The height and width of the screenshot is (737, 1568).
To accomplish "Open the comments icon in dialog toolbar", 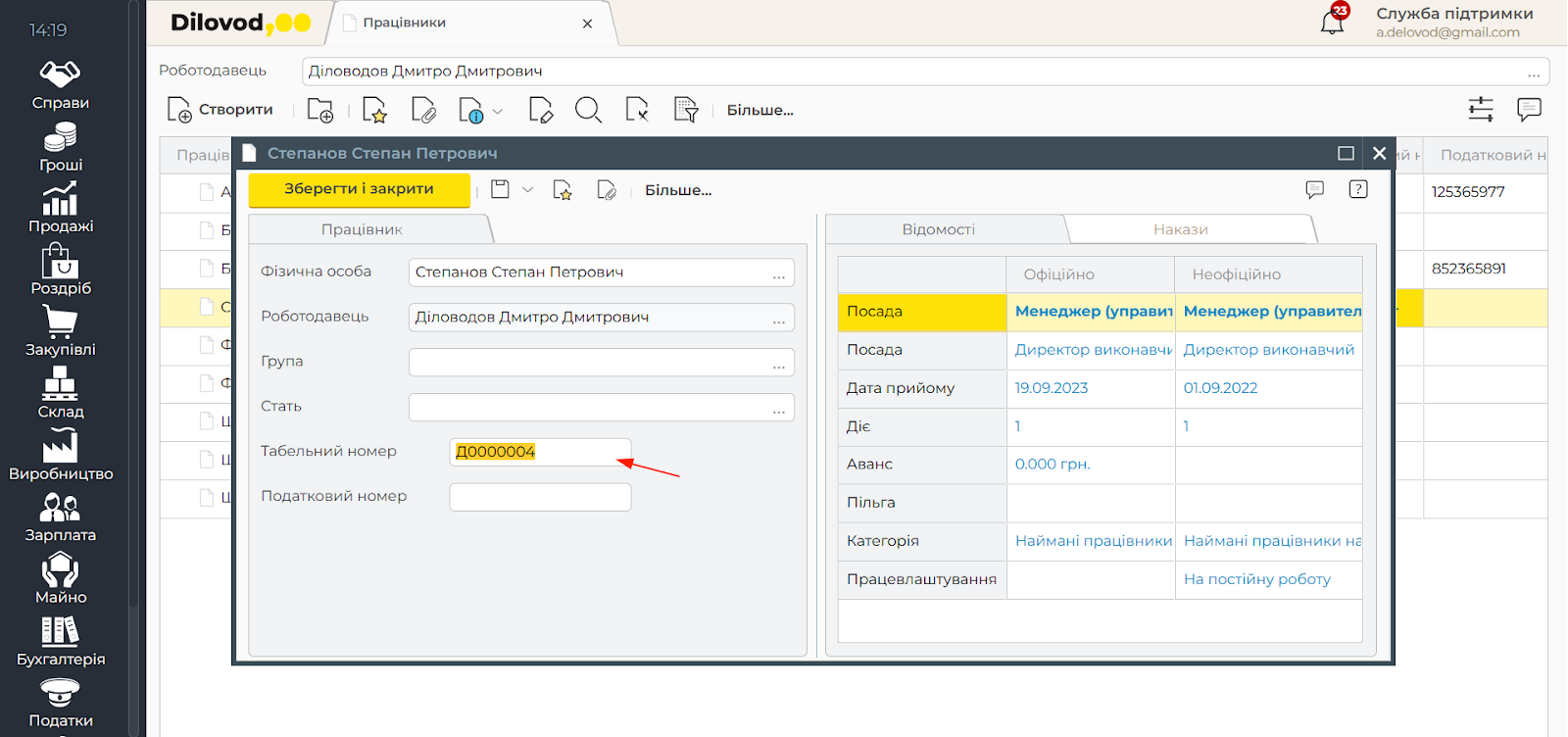I will (1315, 190).
